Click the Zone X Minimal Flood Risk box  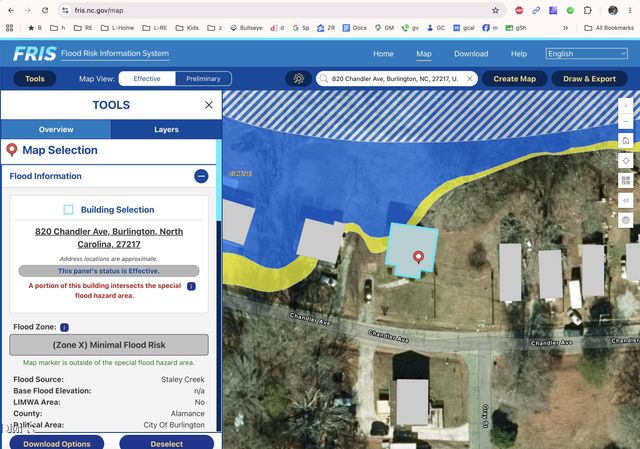tap(109, 345)
